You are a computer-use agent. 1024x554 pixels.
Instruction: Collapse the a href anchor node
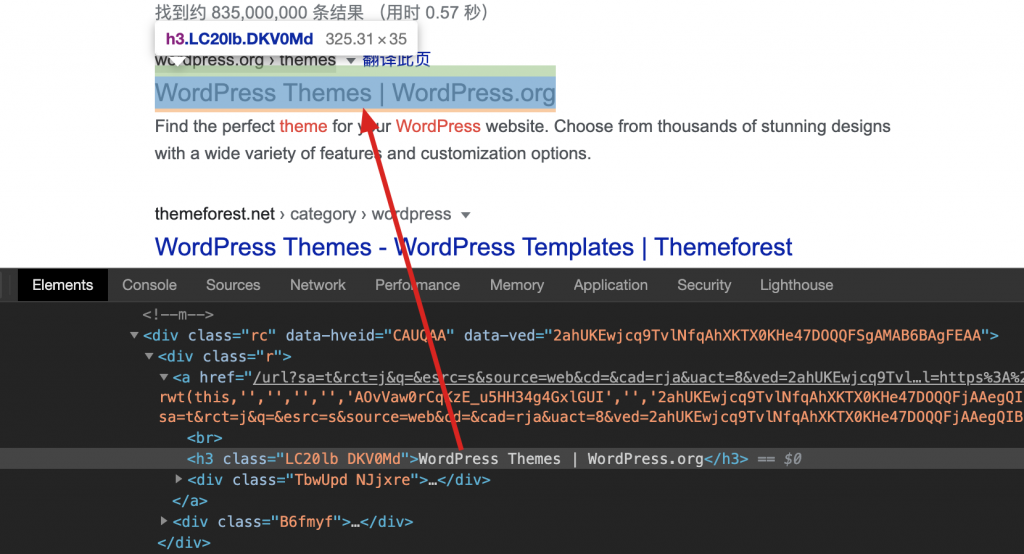pos(164,378)
